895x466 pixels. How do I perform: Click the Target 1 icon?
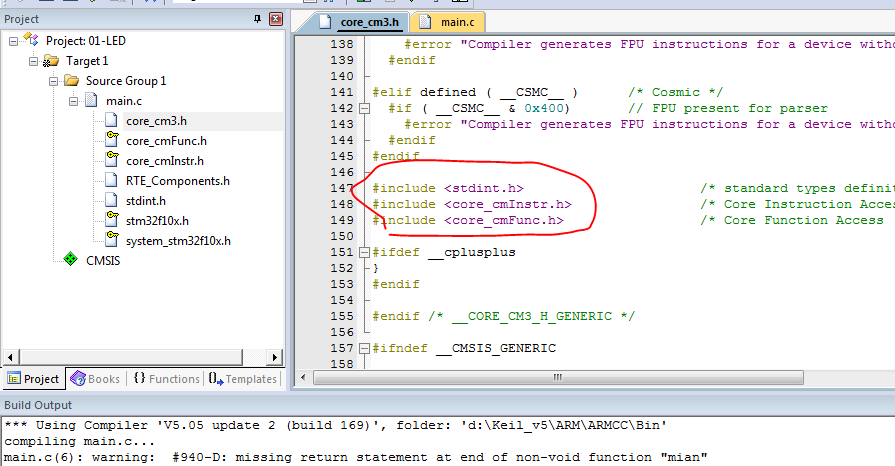click(x=49, y=61)
